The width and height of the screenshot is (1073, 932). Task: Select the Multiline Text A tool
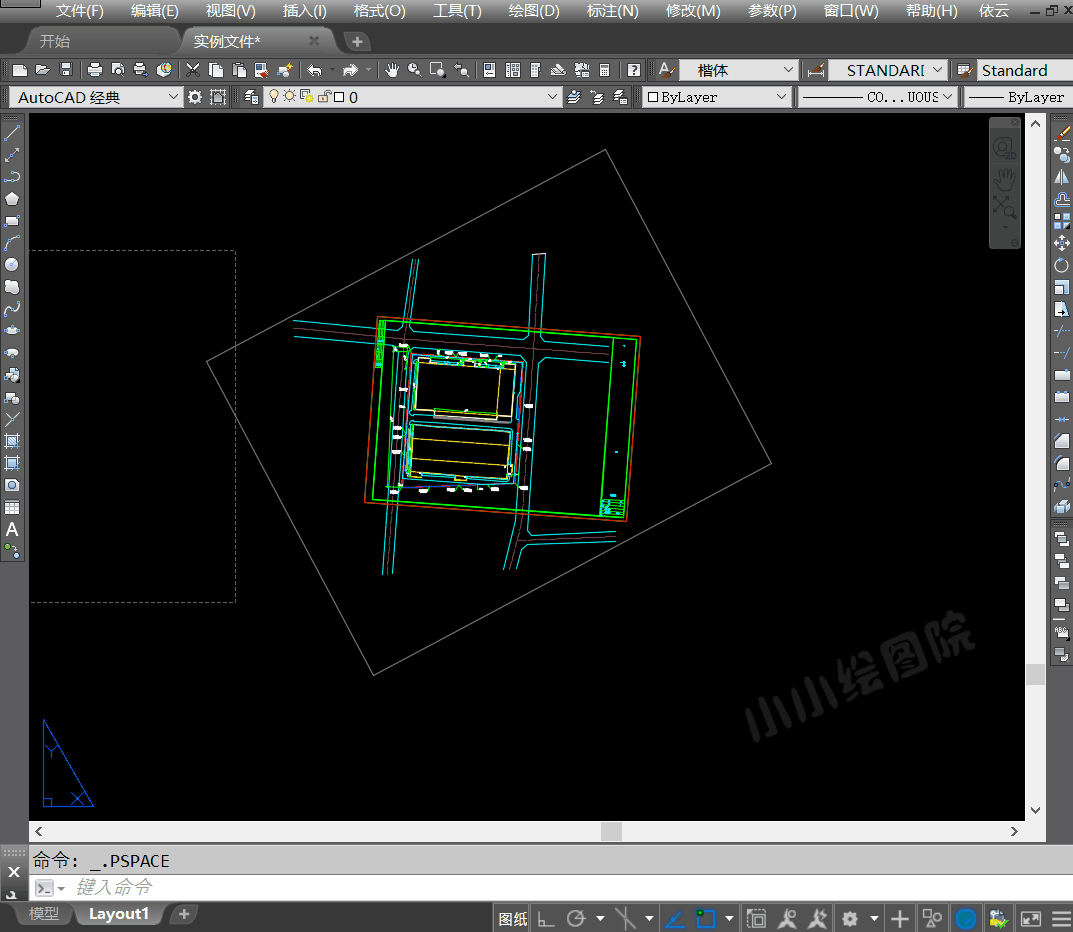pyautogui.click(x=12, y=530)
